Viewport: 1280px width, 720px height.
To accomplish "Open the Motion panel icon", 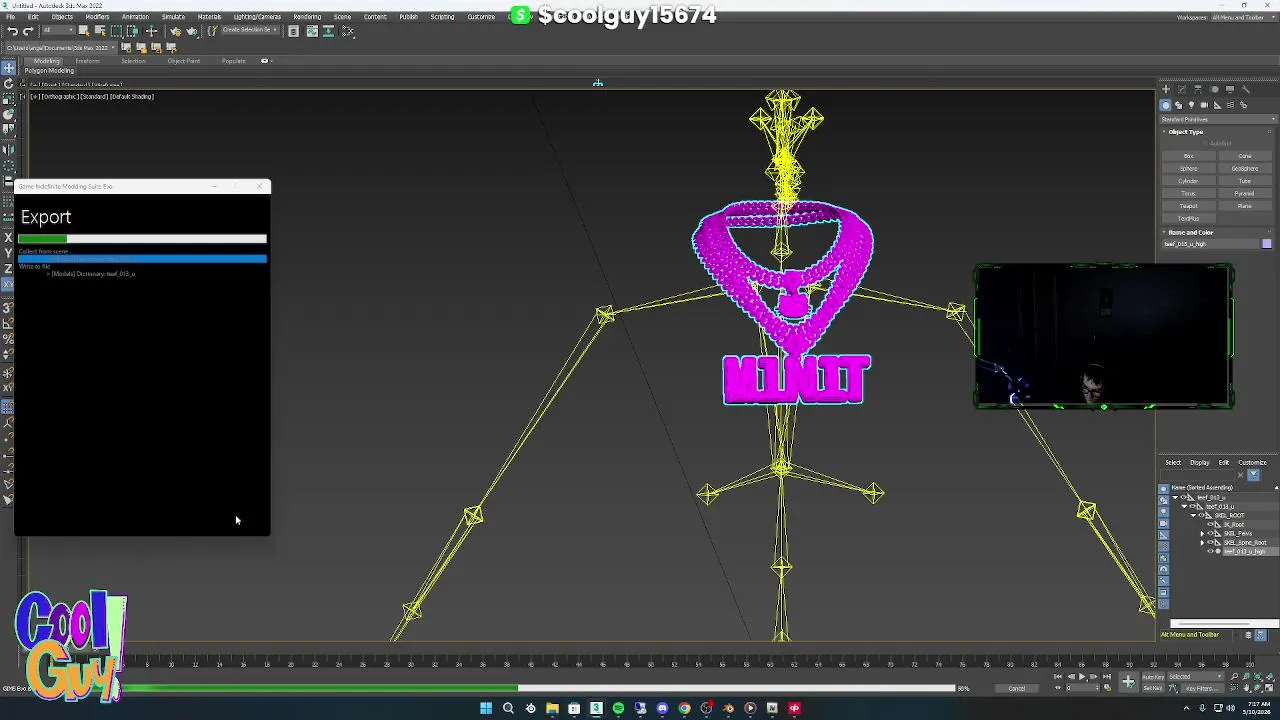I will (x=1214, y=89).
